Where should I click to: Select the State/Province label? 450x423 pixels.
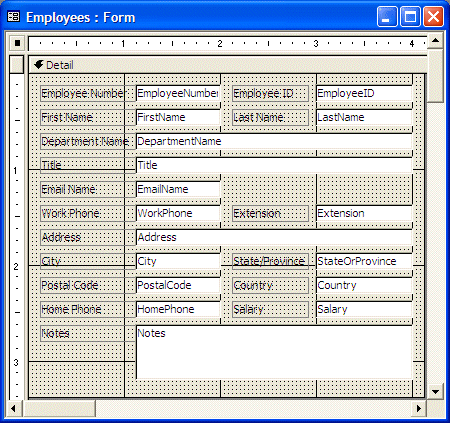click(x=270, y=261)
